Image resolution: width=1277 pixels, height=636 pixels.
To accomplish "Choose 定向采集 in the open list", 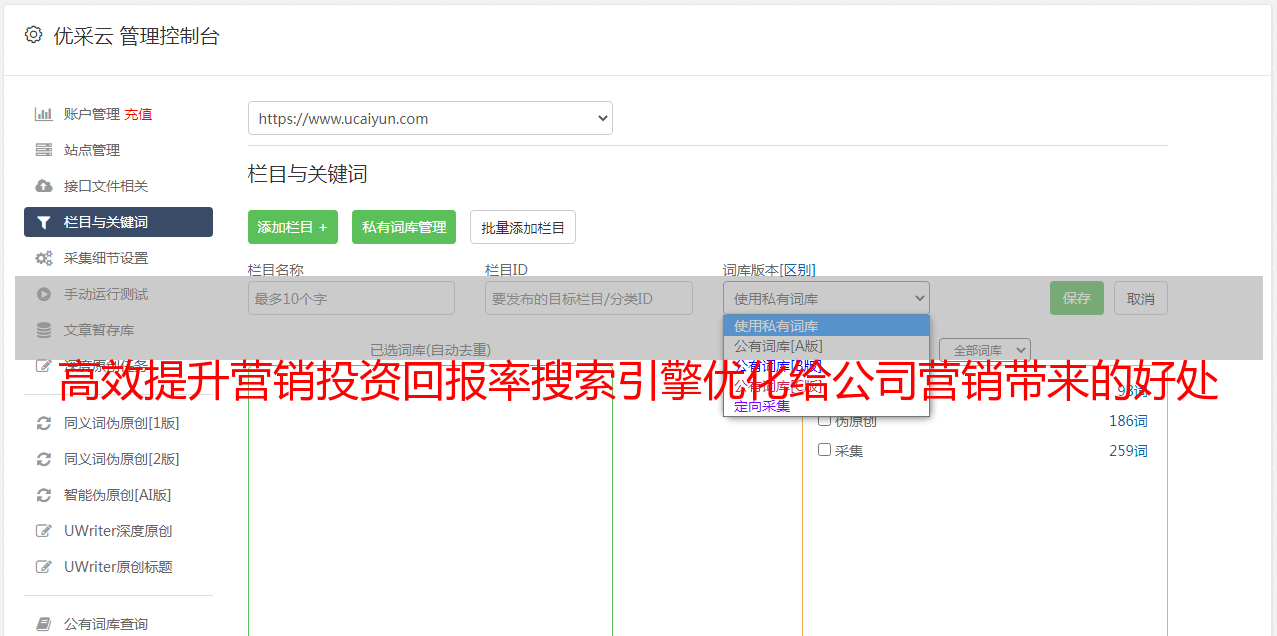I will click(826, 406).
